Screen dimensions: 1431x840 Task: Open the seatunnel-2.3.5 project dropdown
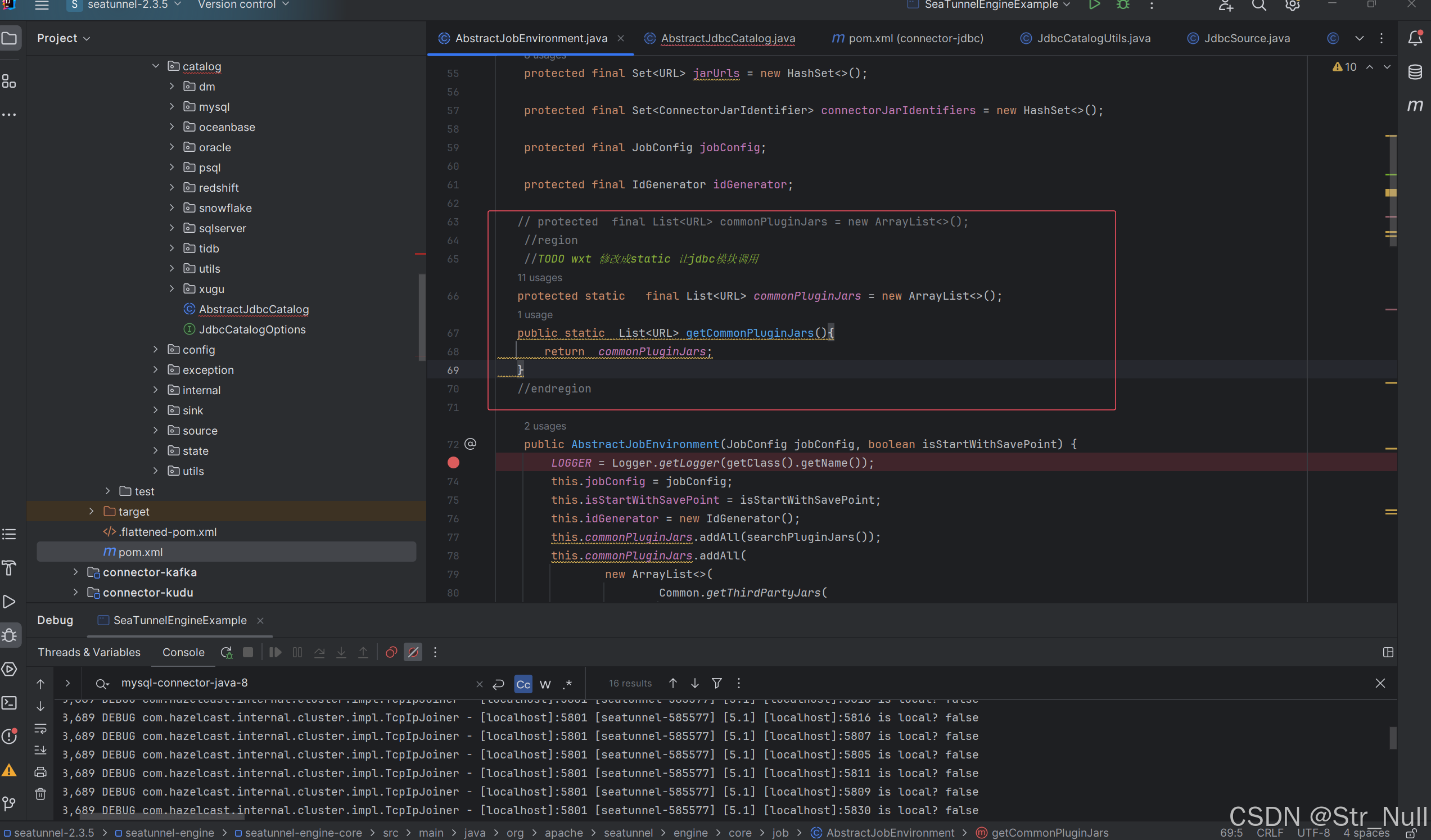(125, 5)
